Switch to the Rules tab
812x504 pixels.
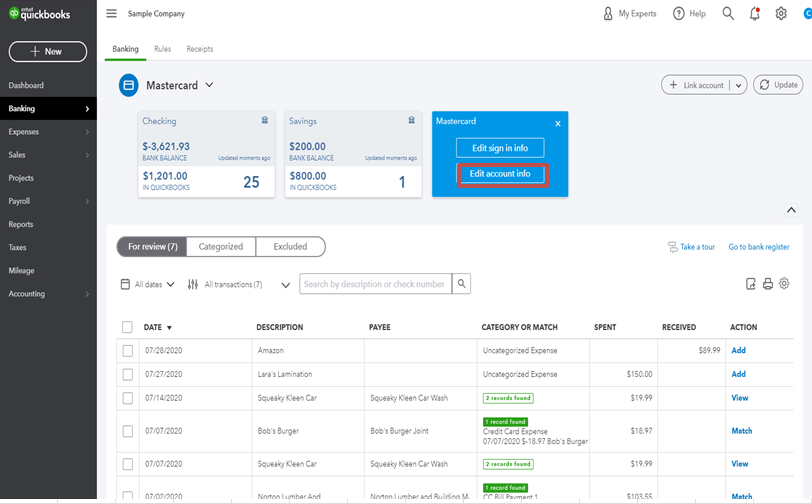tap(162, 49)
